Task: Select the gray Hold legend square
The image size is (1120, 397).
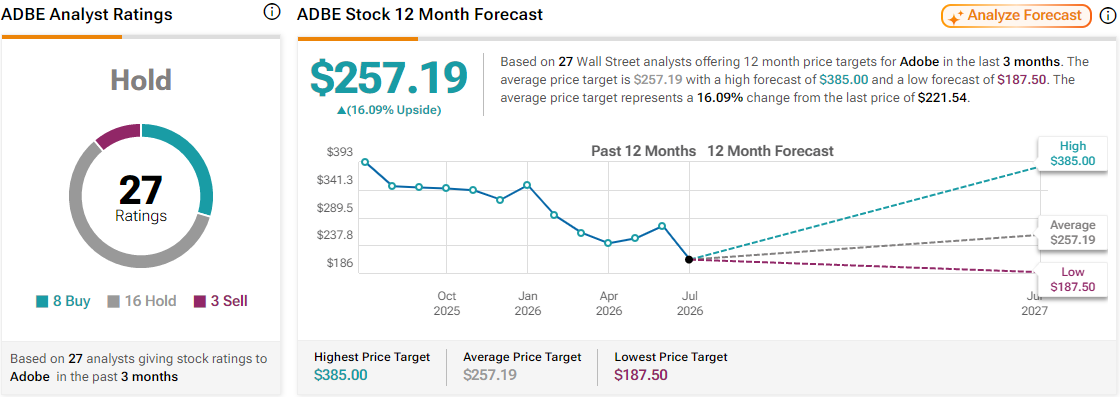Action: 114,301
